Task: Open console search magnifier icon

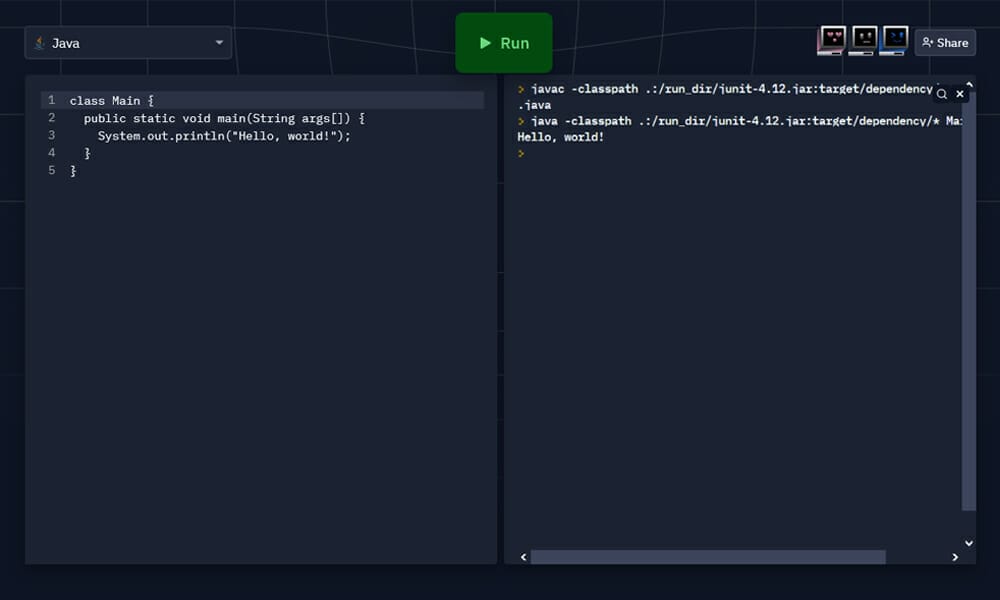Action: coord(941,94)
